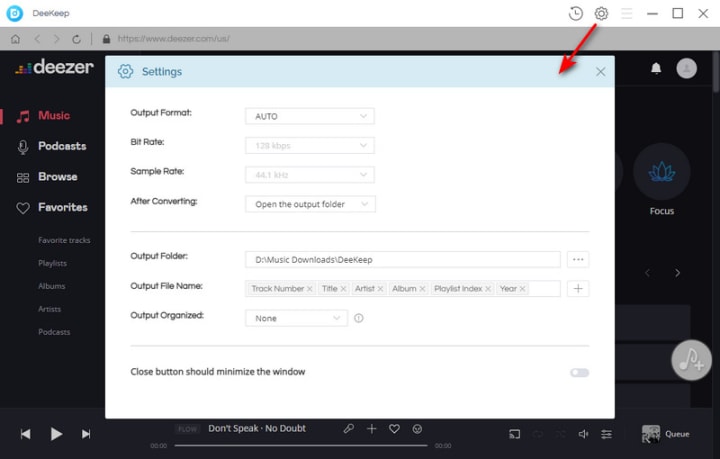Open the Queue panel
The width and height of the screenshot is (720, 459).
[x=677, y=434]
